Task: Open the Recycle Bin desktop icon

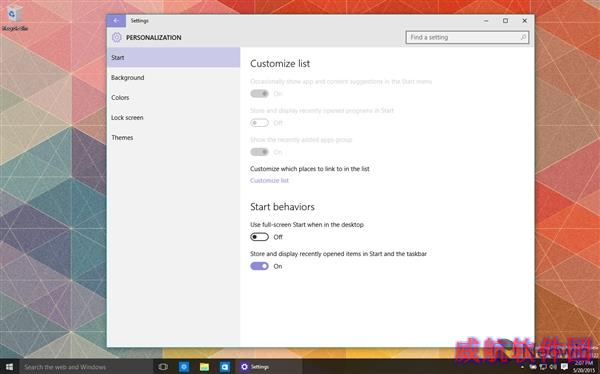Action: (15, 18)
